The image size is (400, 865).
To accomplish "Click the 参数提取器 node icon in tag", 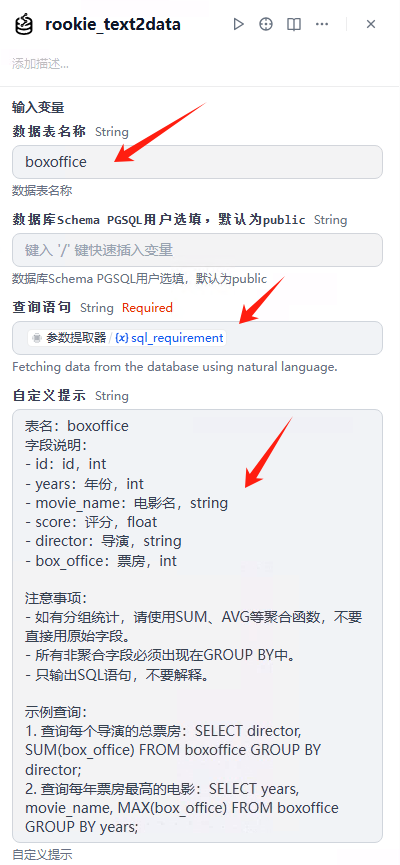I will (x=37, y=338).
